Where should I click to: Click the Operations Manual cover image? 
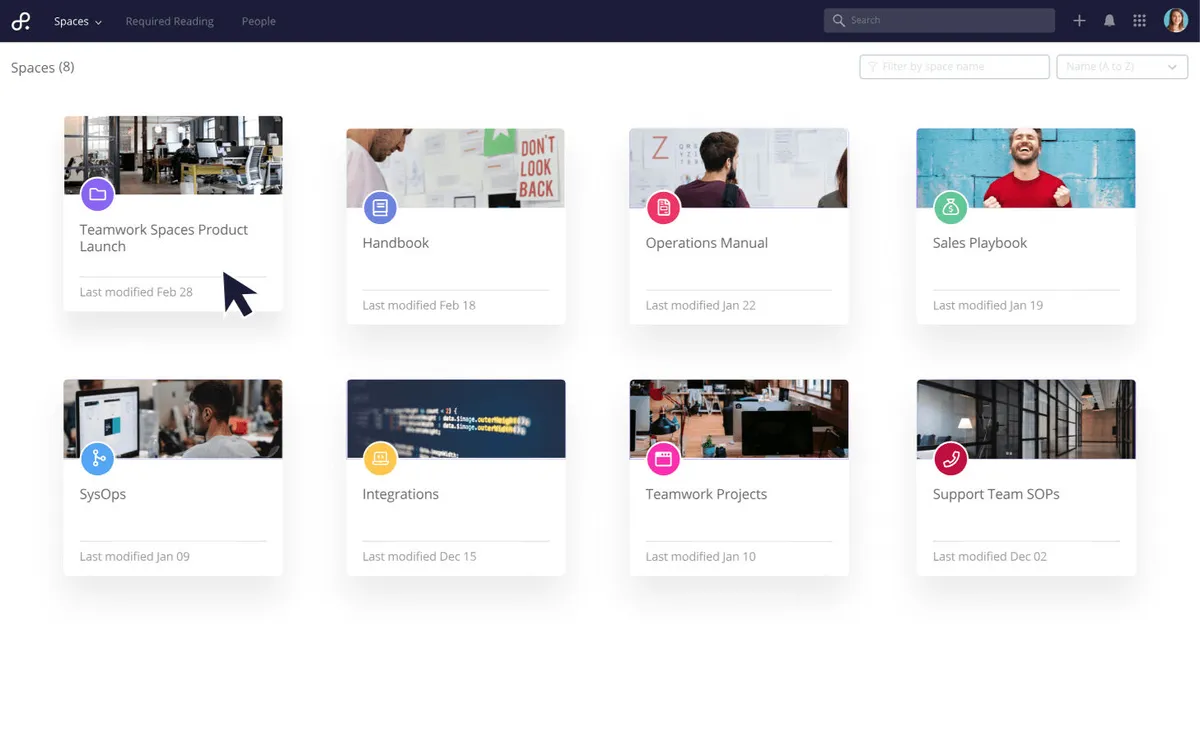(x=739, y=168)
